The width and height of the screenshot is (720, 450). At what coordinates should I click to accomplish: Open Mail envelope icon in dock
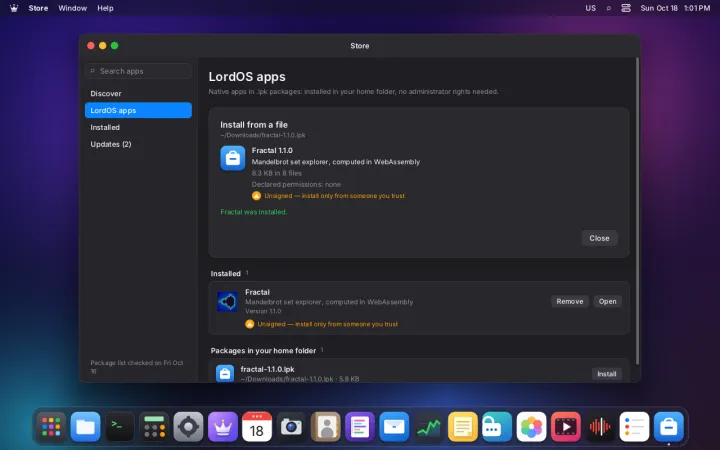tap(394, 427)
